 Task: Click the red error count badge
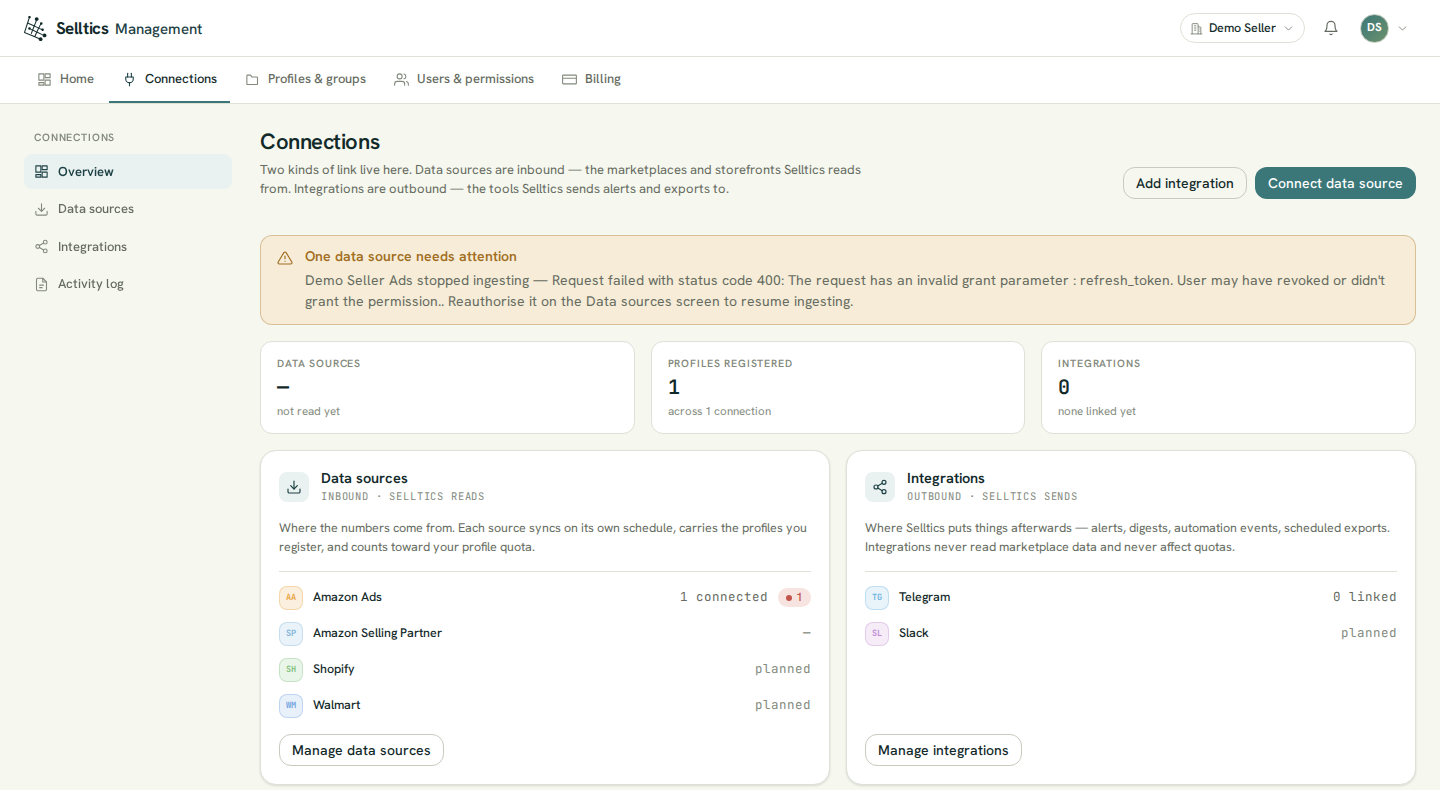(x=794, y=597)
